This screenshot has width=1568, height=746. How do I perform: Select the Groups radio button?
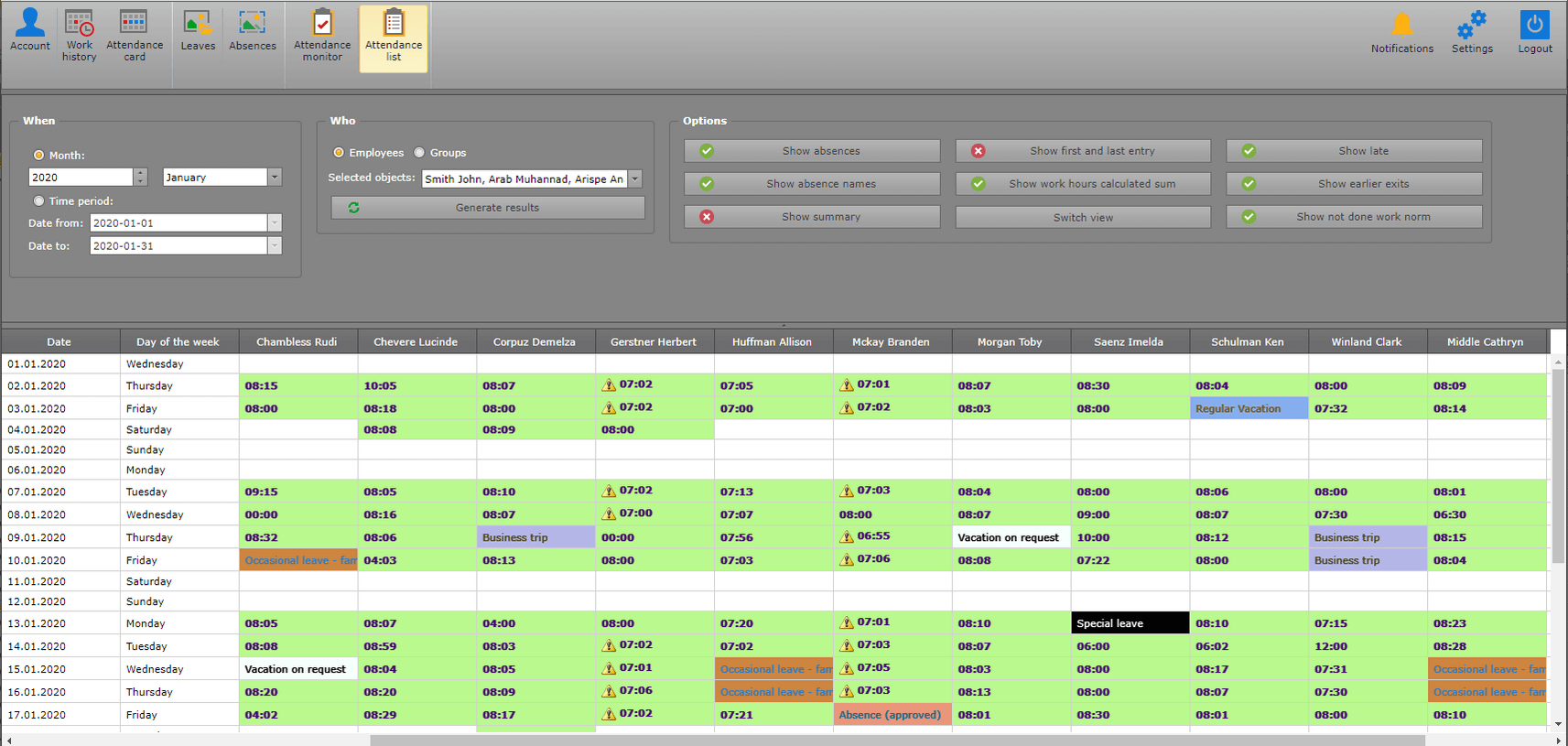coord(419,153)
